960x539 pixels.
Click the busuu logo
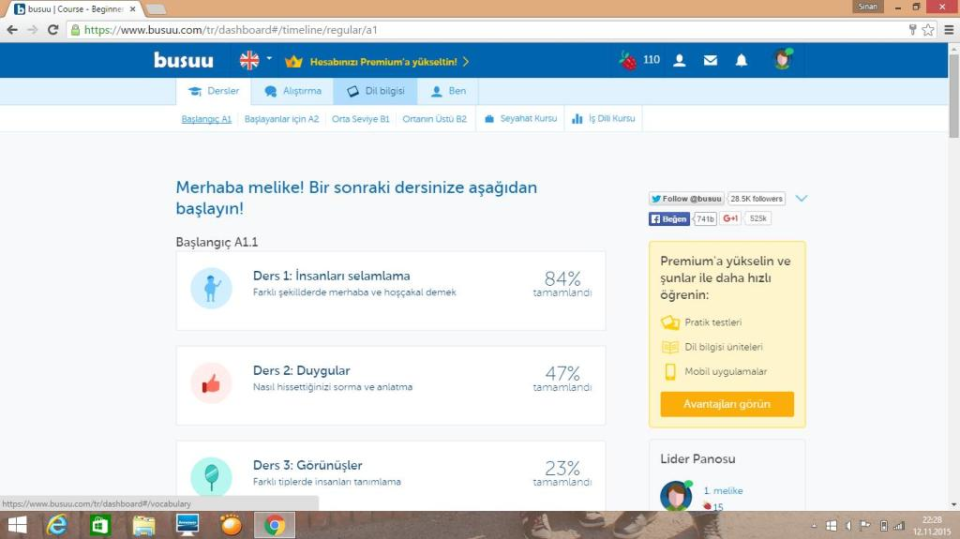pyautogui.click(x=183, y=61)
